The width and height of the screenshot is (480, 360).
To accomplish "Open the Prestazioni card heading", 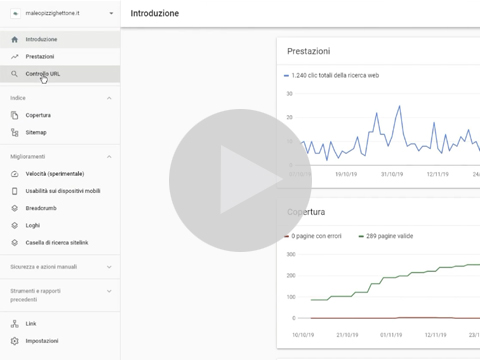I will click(x=309, y=51).
